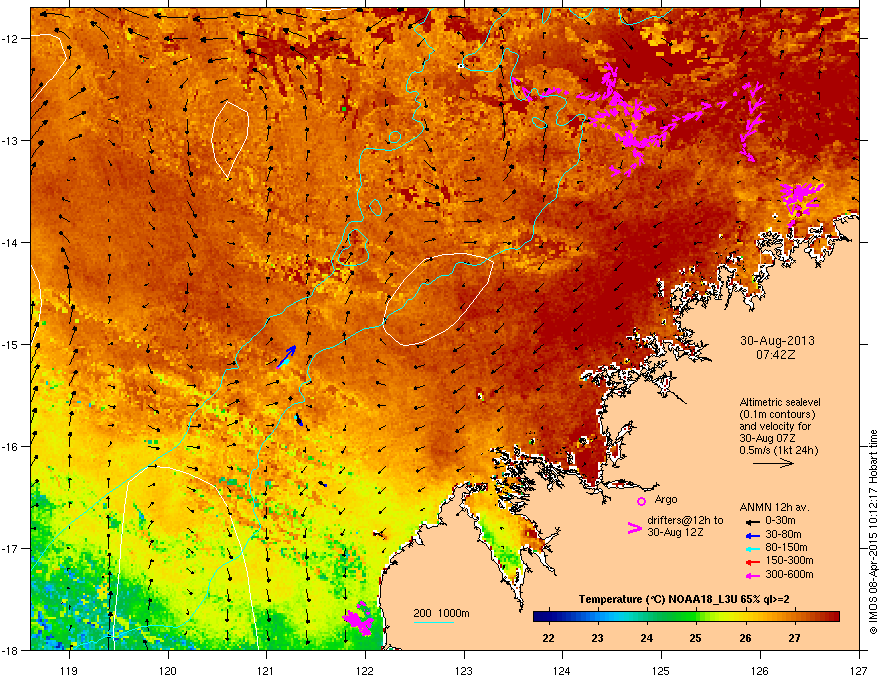Click the longitude axis label 119
Viewport: 880px width, 680px height.
(x=69, y=670)
